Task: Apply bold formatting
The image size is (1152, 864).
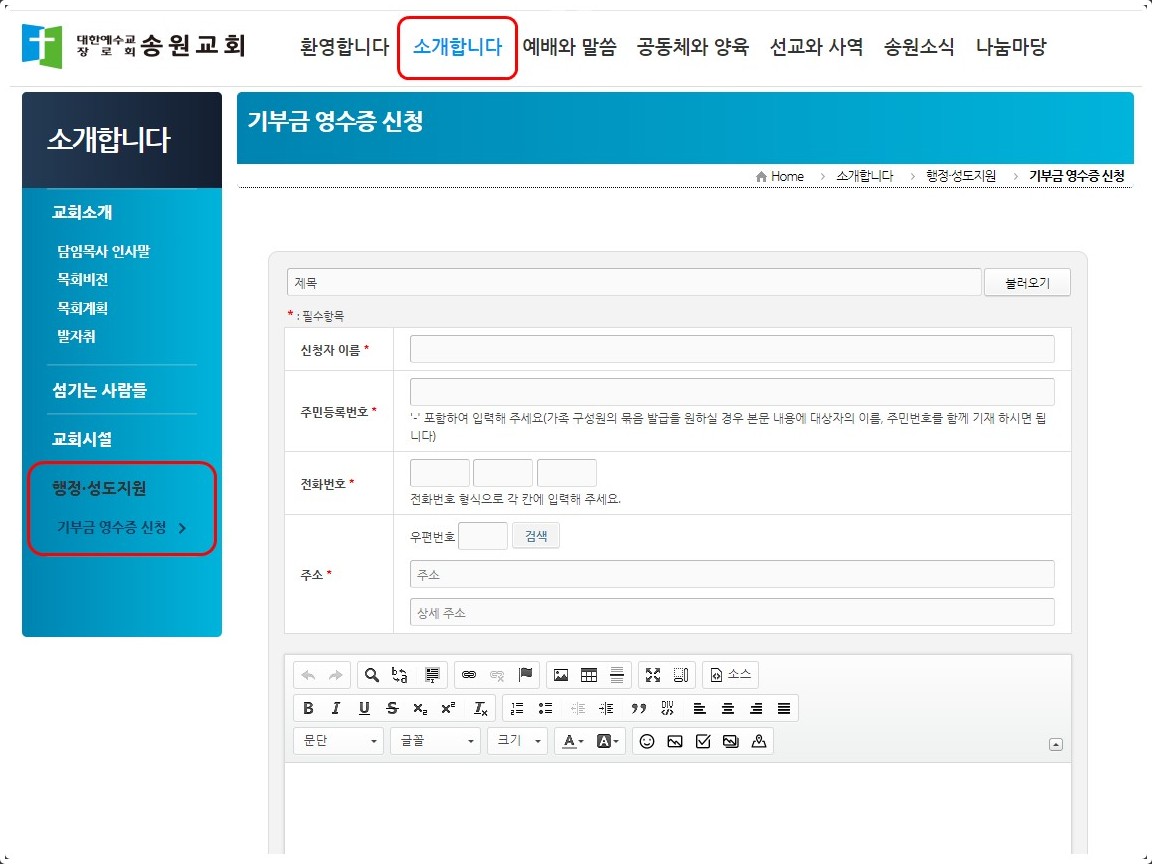Action: coord(309,708)
